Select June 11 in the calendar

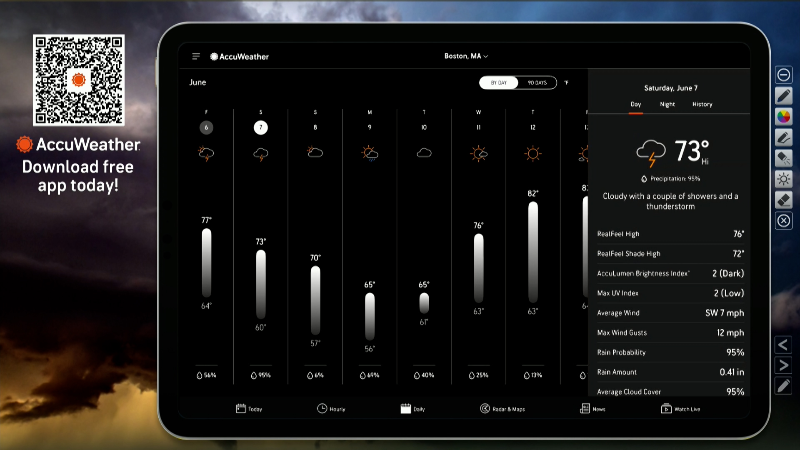[x=478, y=128]
